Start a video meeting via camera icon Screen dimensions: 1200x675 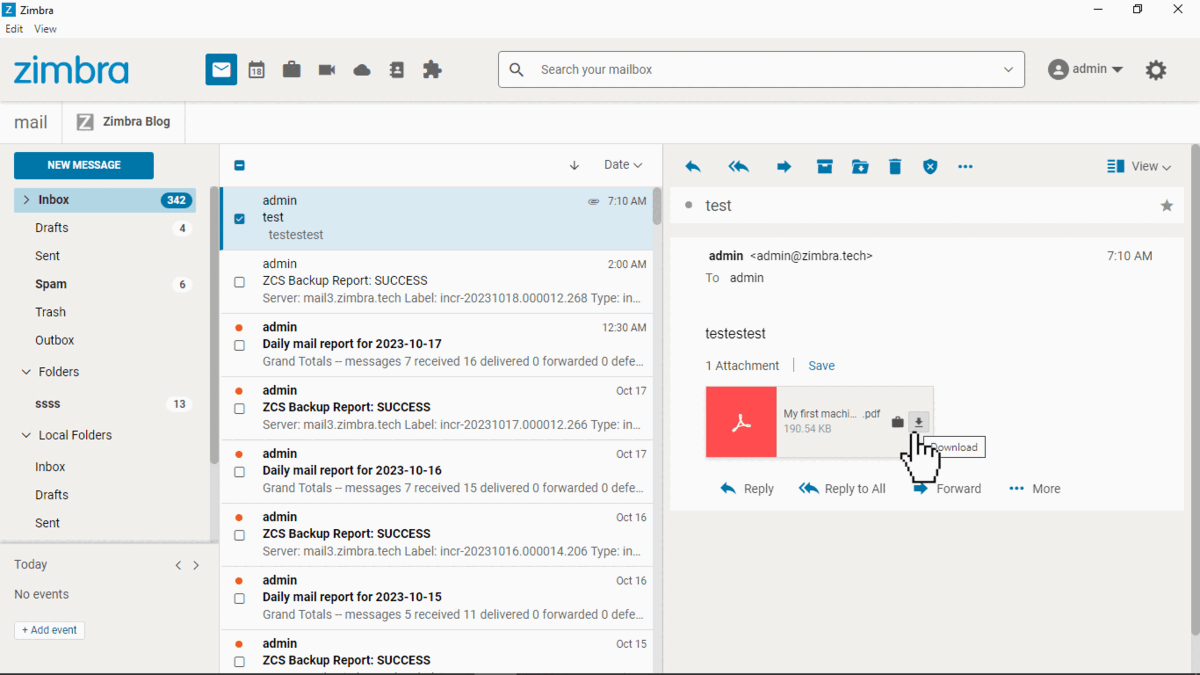(x=326, y=70)
